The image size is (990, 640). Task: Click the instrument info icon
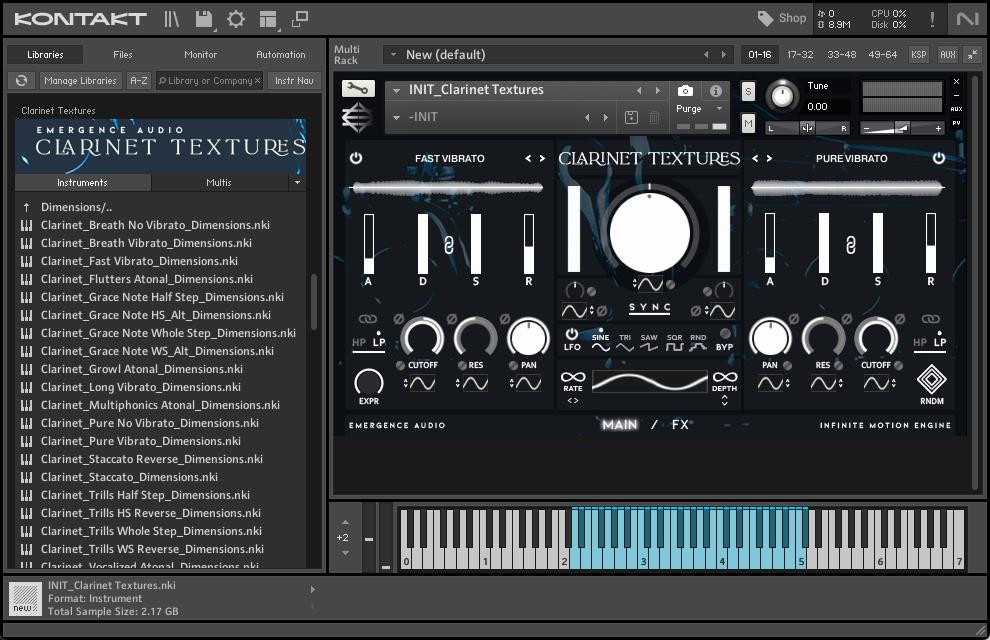click(716, 91)
